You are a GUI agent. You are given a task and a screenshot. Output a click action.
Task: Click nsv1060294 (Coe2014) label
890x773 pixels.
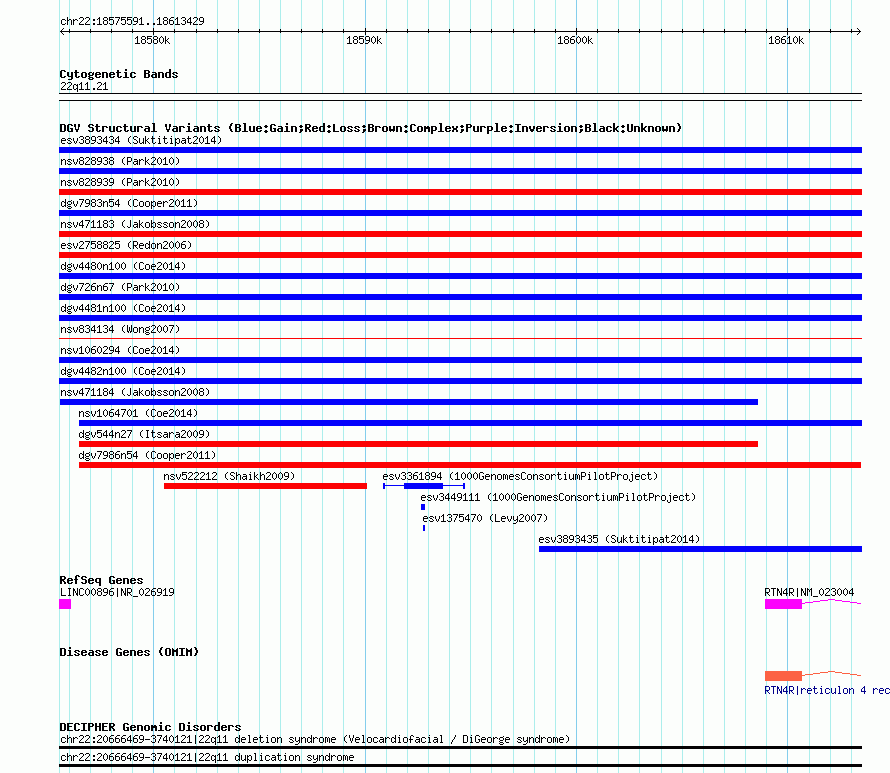coord(120,350)
